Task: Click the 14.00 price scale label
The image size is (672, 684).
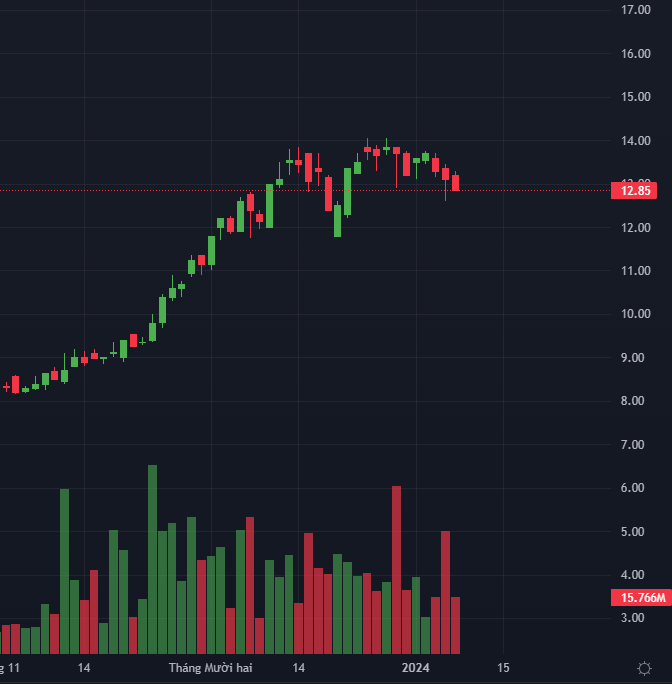Action: click(x=636, y=141)
